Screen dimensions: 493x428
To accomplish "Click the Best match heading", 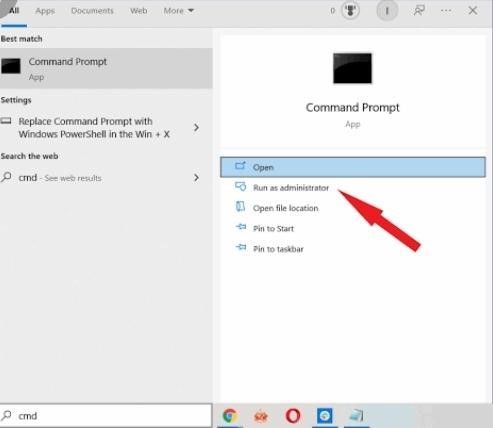I will (22, 39).
